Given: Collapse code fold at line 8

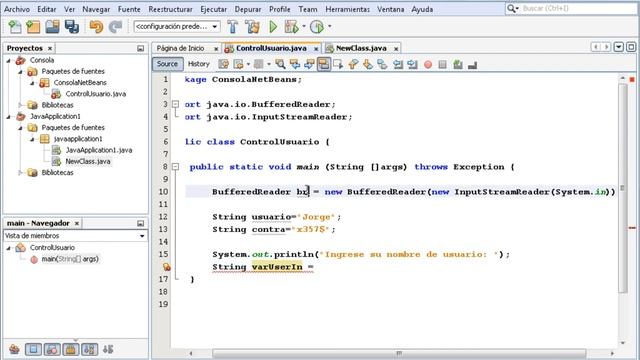Looking at the screenshot, I should 176,167.
